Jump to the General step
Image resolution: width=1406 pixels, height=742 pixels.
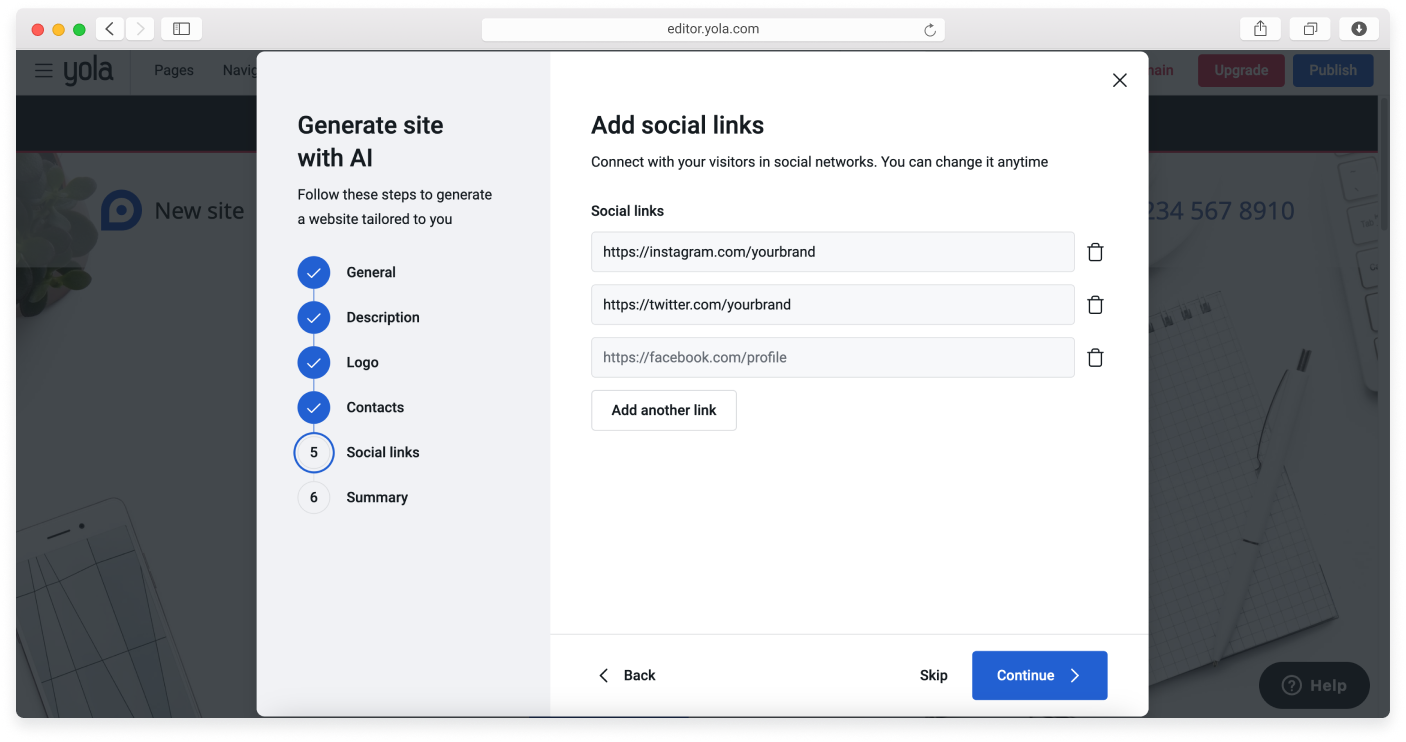point(370,272)
